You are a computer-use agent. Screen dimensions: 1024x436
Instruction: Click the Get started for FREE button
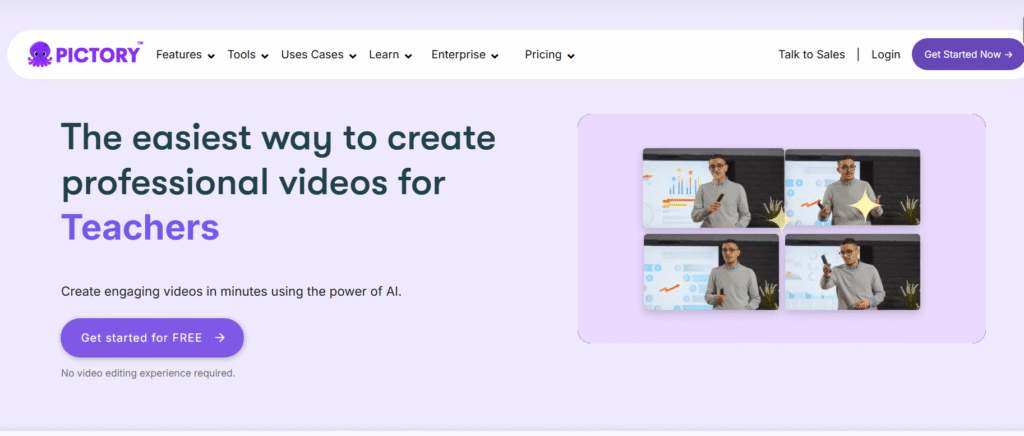152,337
